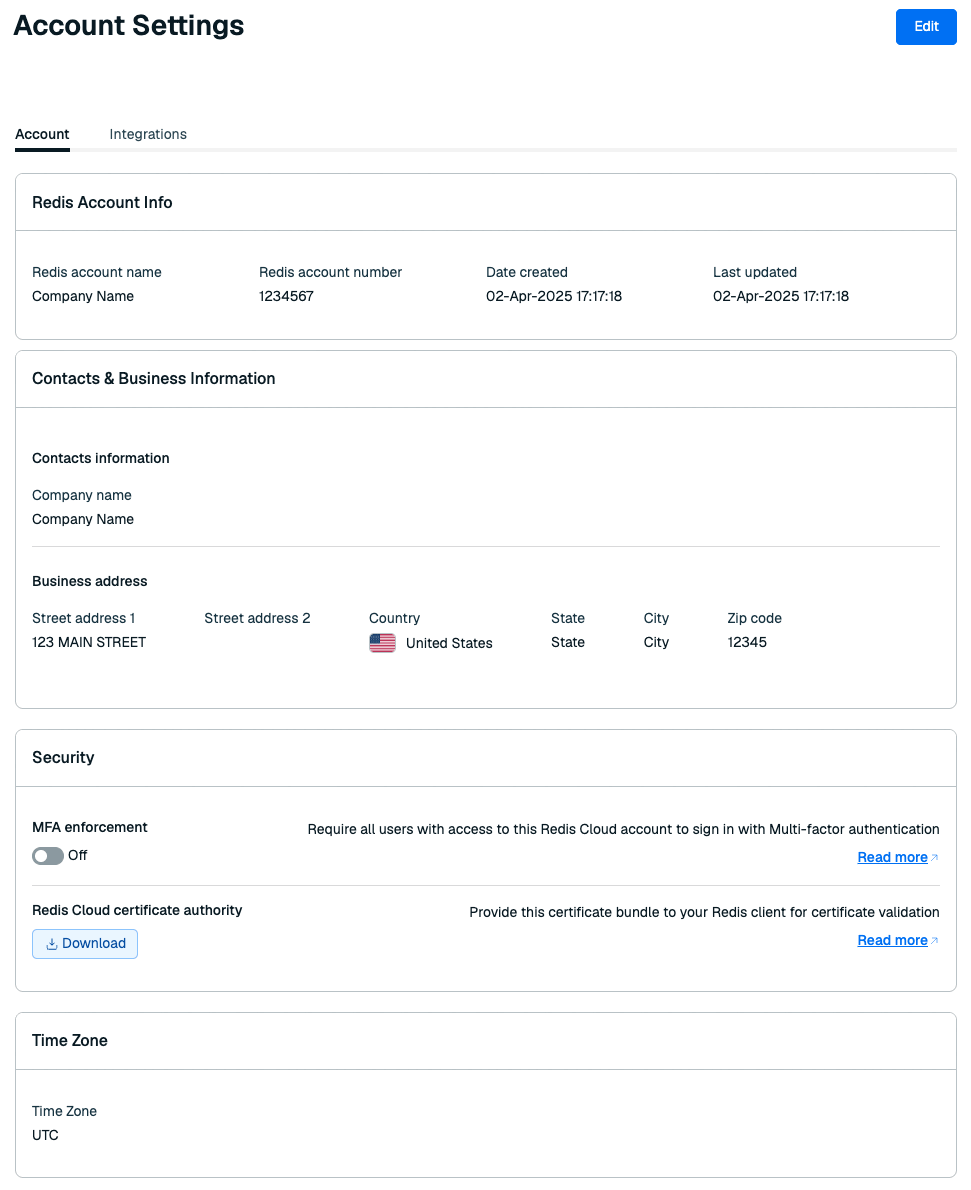The width and height of the screenshot is (971, 1190).
Task: Click external-link arrow icon beside certificate Read more
Action: (935, 940)
